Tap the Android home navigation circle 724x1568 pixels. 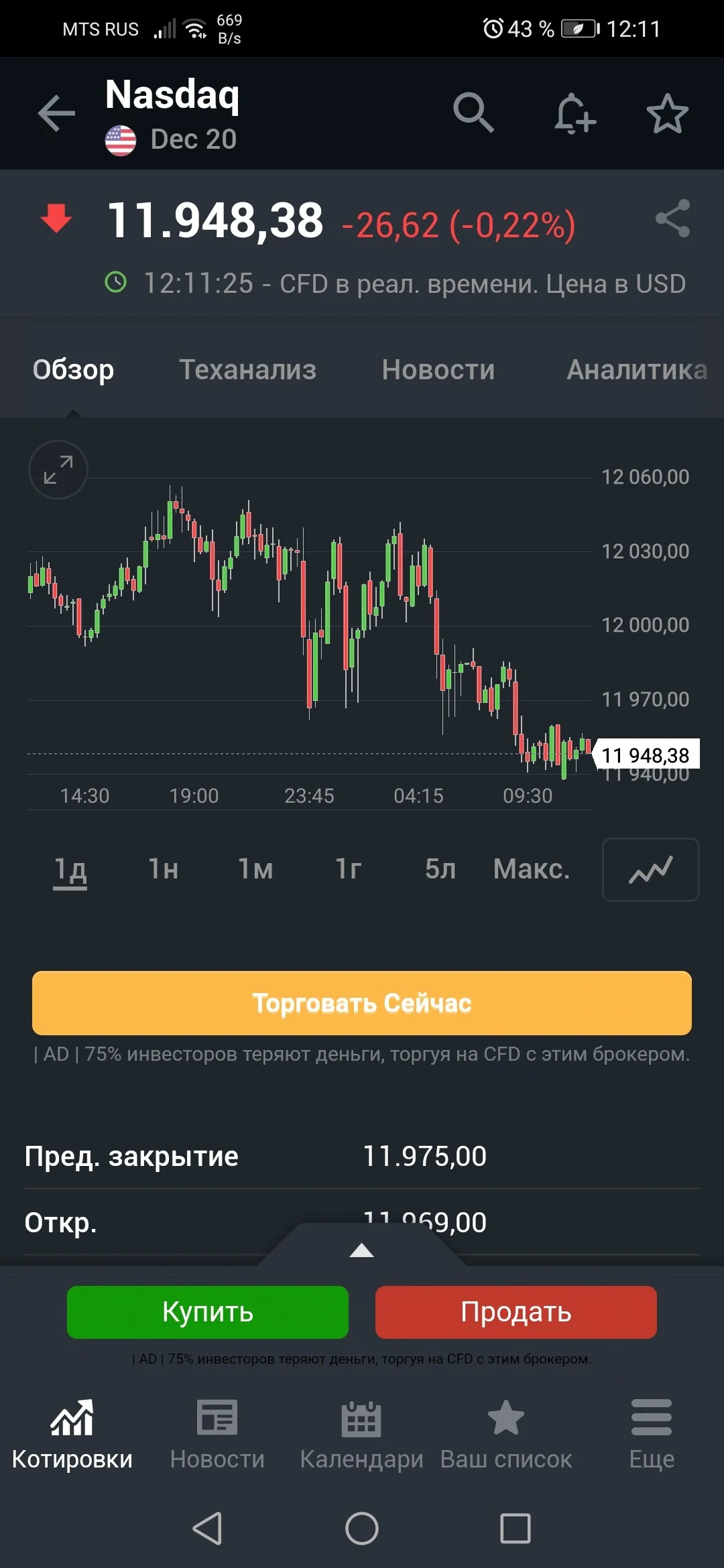(x=362, y=1528)
